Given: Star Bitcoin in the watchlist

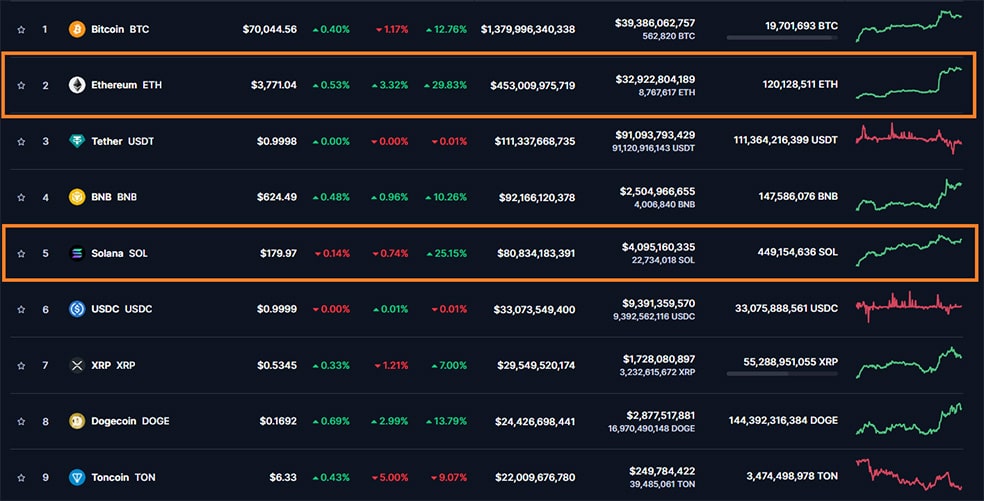Looking at the screenshot, I should pyautogui.click(x=21, y=30).
